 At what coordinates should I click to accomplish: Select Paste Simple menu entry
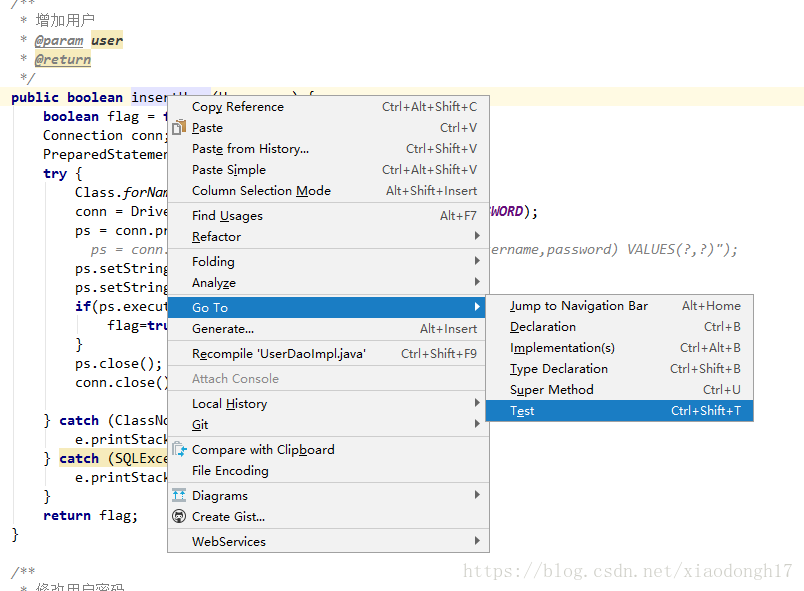click(x=328, y=170)
